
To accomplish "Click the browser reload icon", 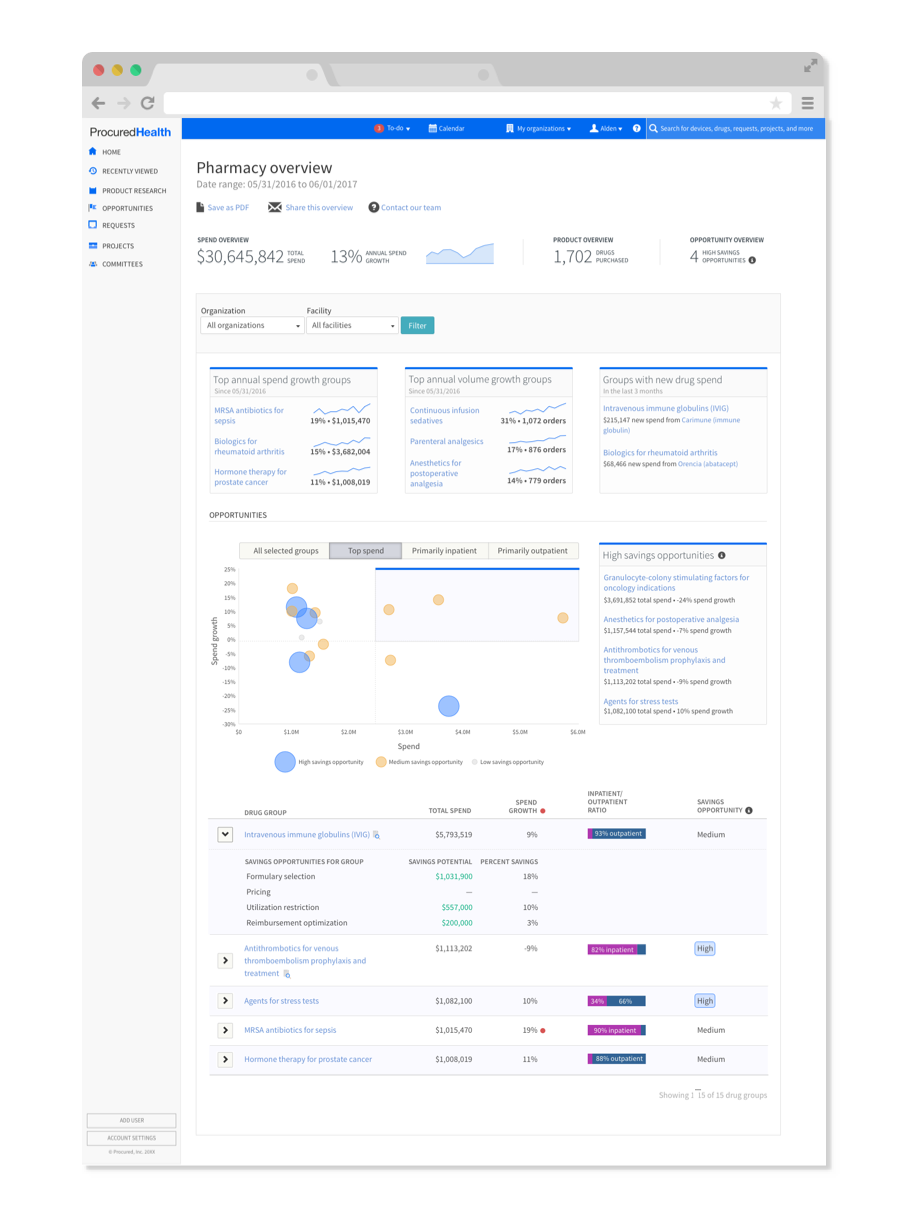I will tap(147, 103).
